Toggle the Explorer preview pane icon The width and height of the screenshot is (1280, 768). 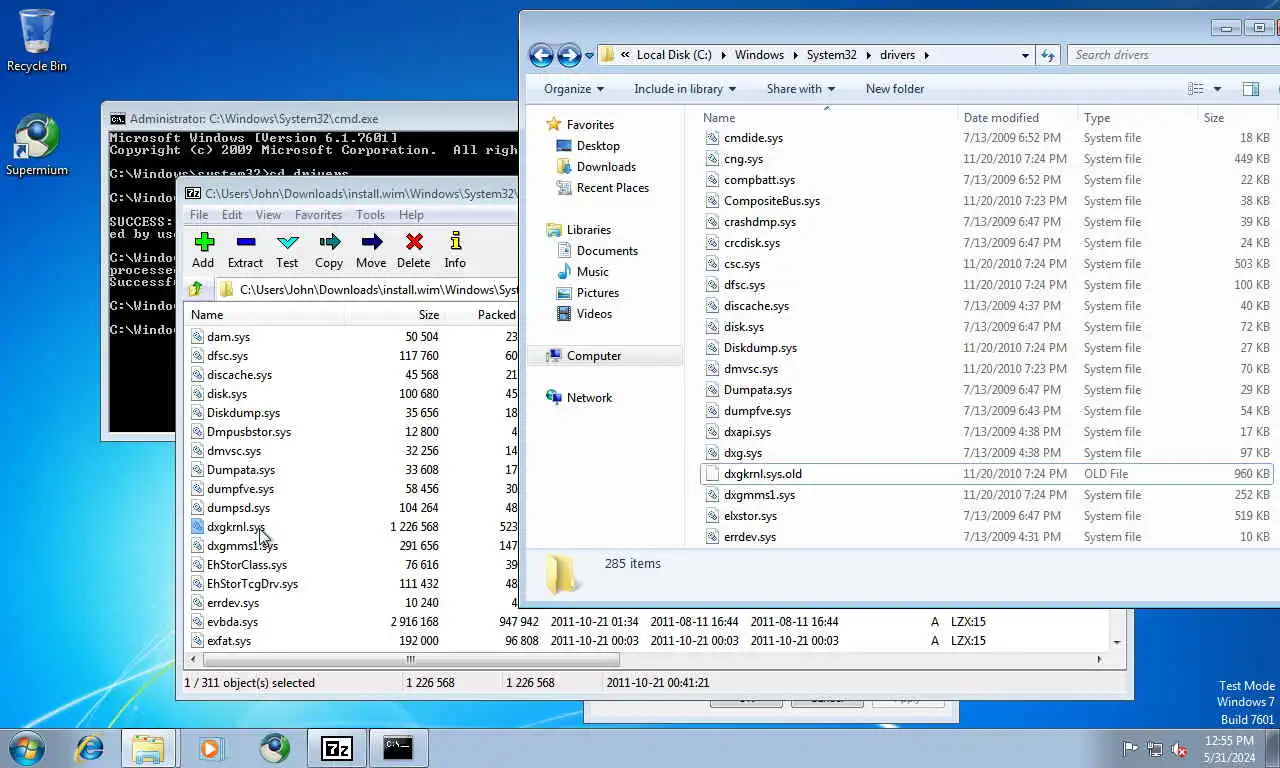click(x=1250, y=89)
